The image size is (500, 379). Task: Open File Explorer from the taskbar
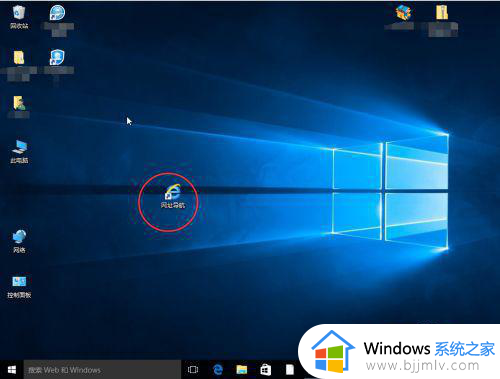tap(242, 369)
